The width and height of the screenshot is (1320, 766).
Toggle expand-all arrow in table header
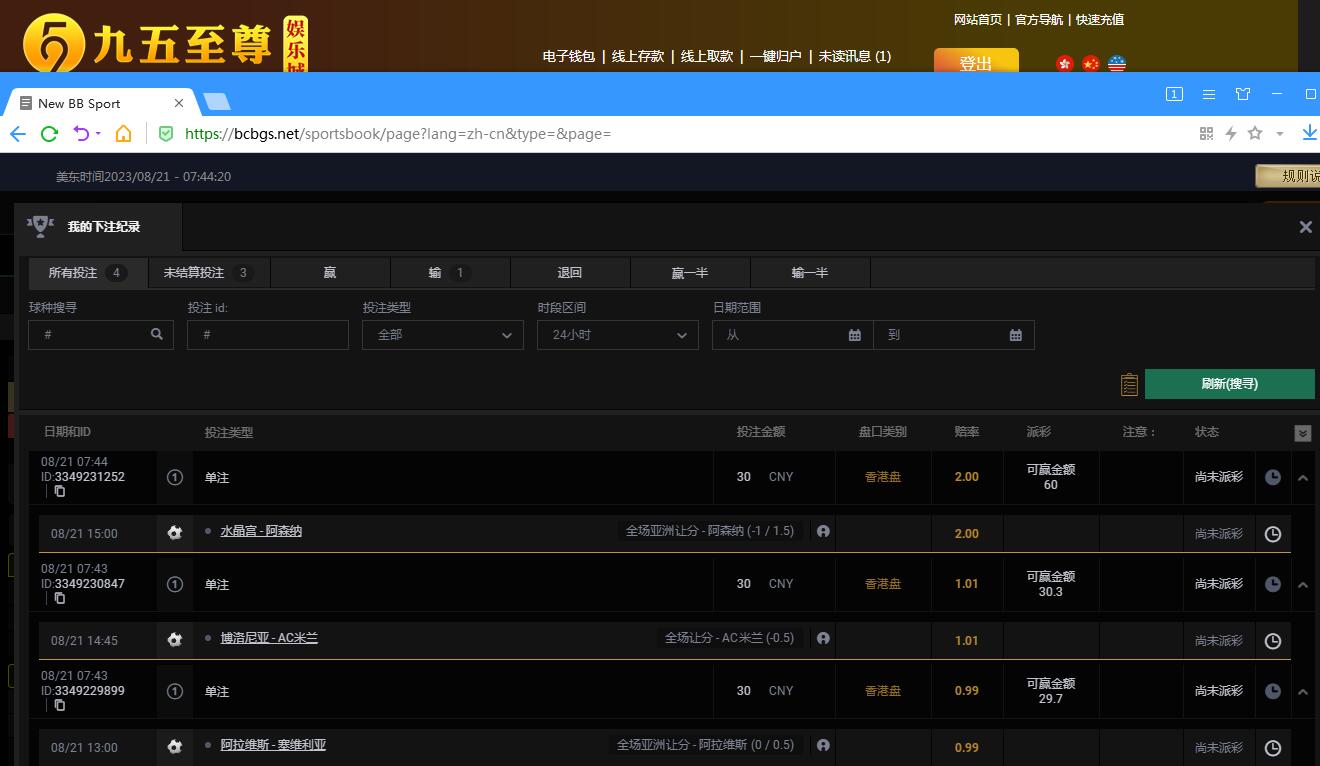(1302, 433)
